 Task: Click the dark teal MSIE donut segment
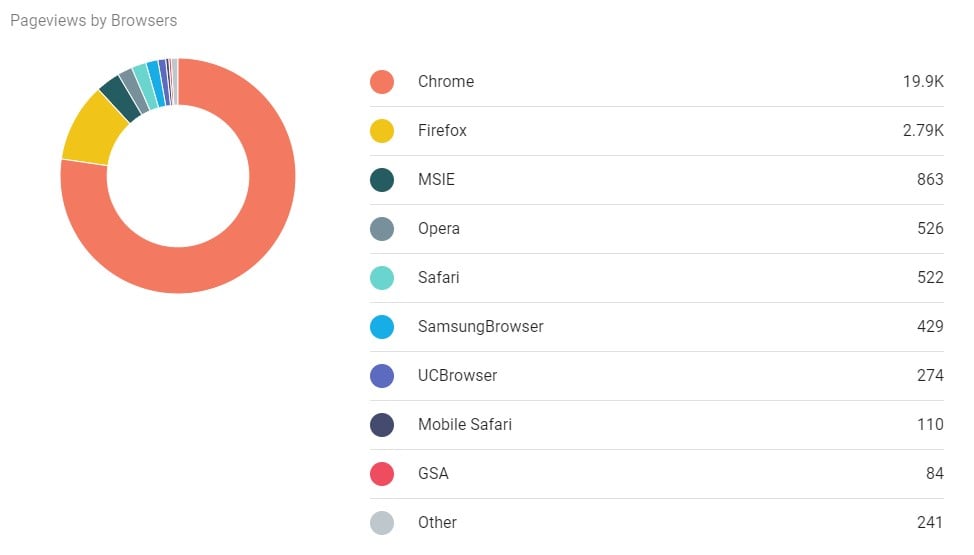(x=118, y=98)
